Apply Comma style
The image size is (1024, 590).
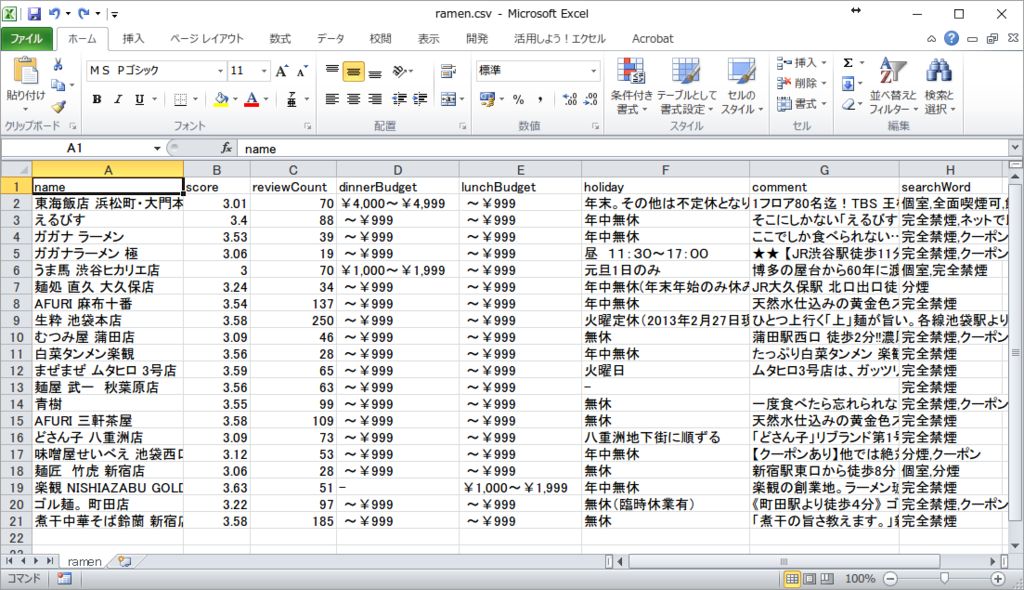[540, 99]
